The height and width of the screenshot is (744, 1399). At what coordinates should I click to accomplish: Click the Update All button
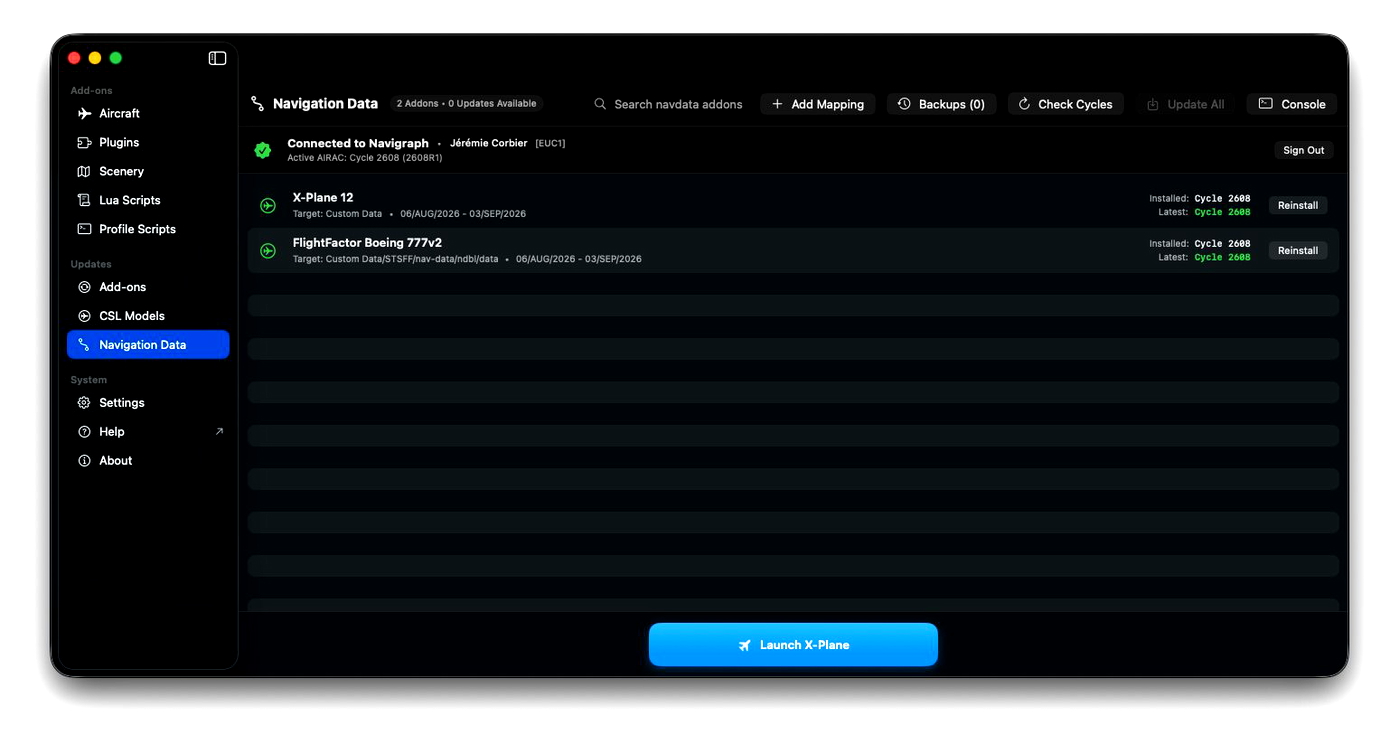pyautogui.click(x=1185, y=104)
